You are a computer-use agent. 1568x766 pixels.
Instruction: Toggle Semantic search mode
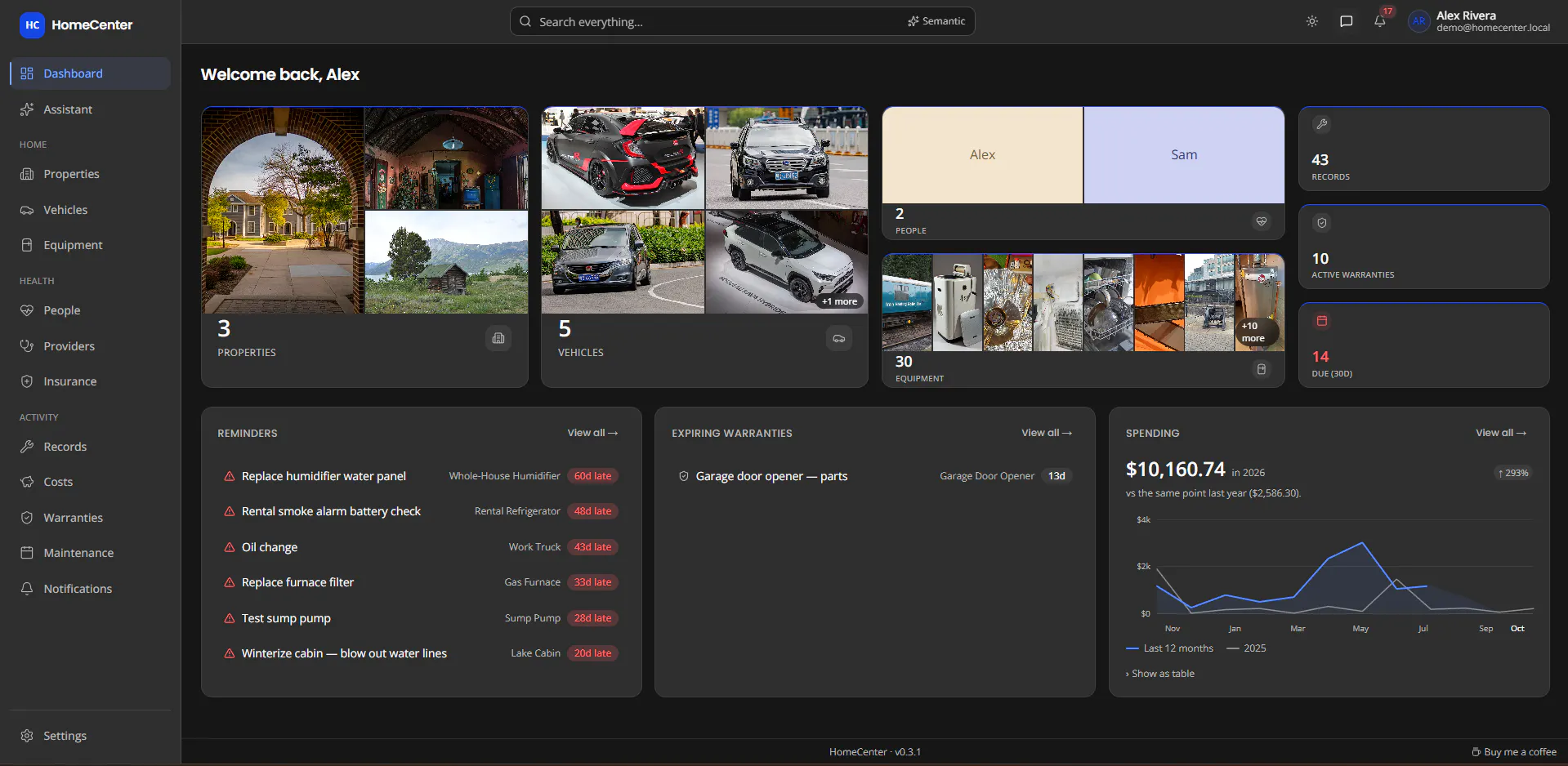936,21
